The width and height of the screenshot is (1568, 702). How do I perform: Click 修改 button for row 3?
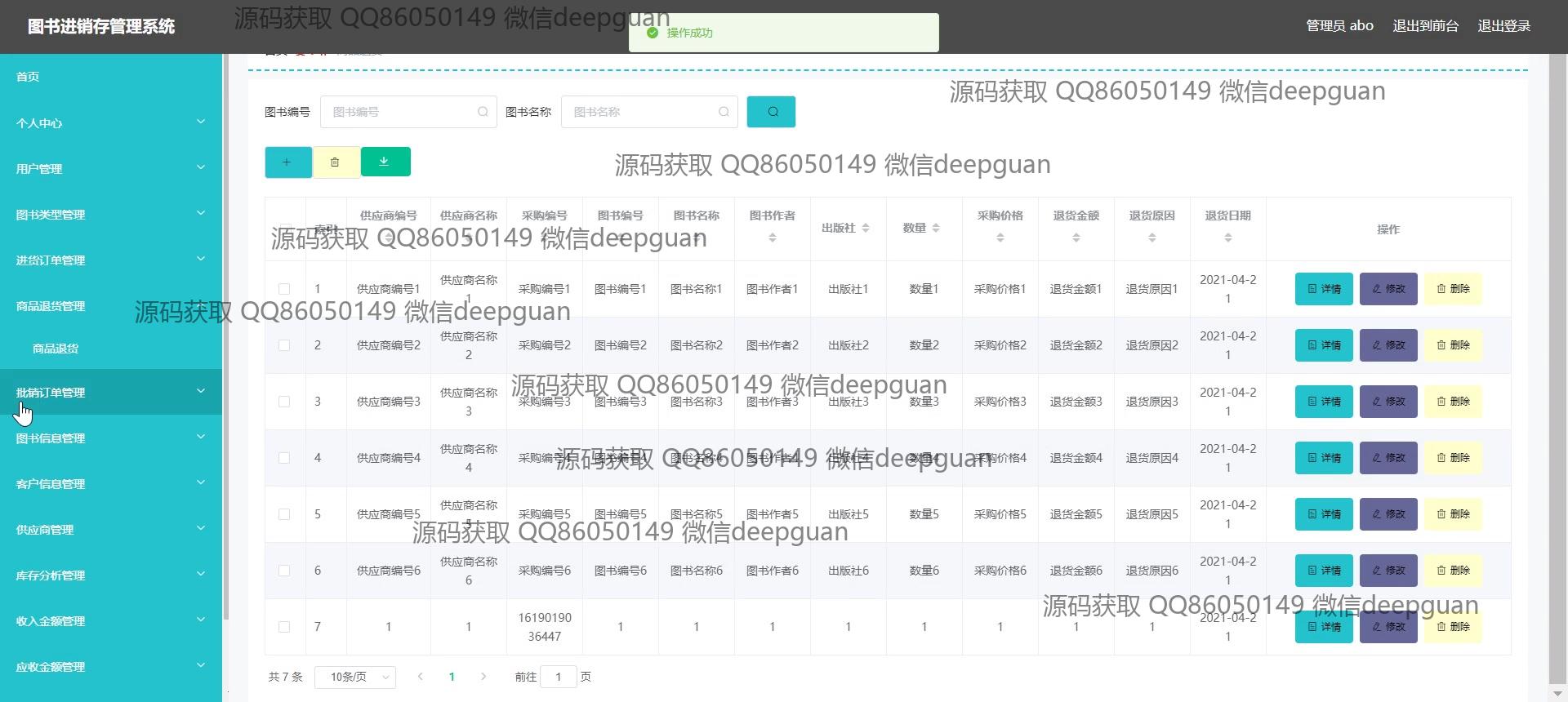1388,402
